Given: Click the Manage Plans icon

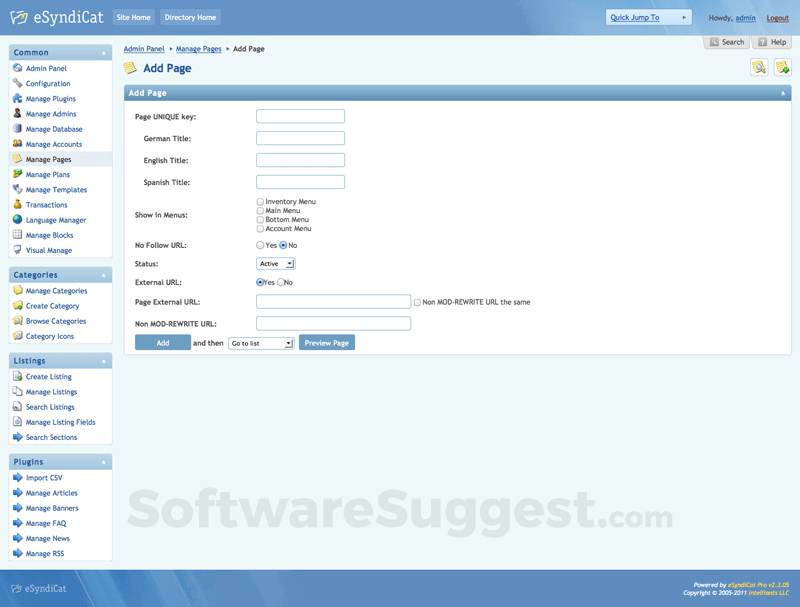Looking at the screenshot, I should 17,174.
